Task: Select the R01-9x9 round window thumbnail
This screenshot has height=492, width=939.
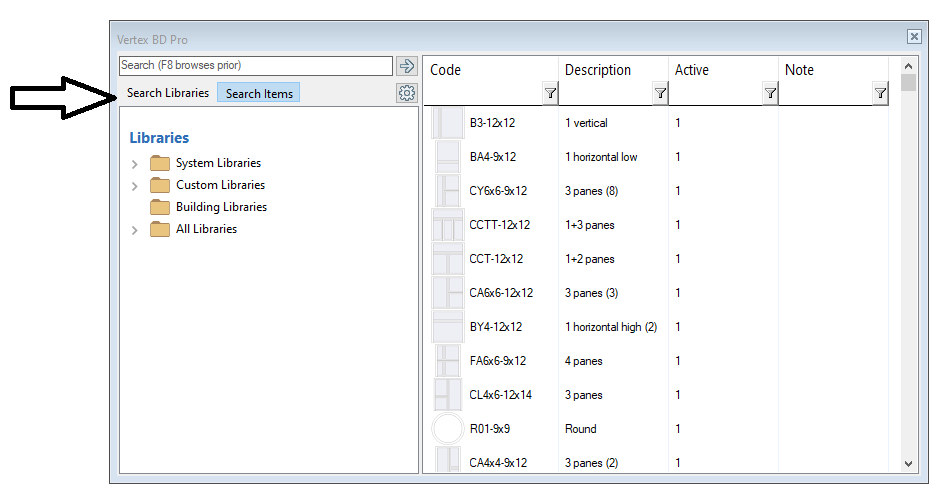Action: click(x=447, y=429)
